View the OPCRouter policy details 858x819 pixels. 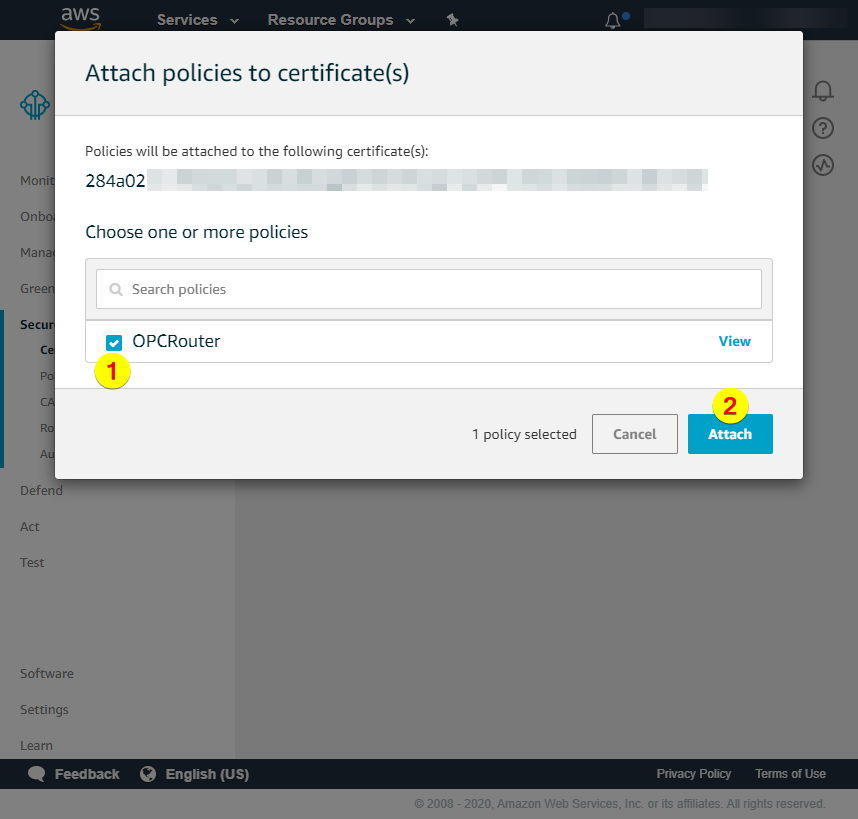coord(734,341)
